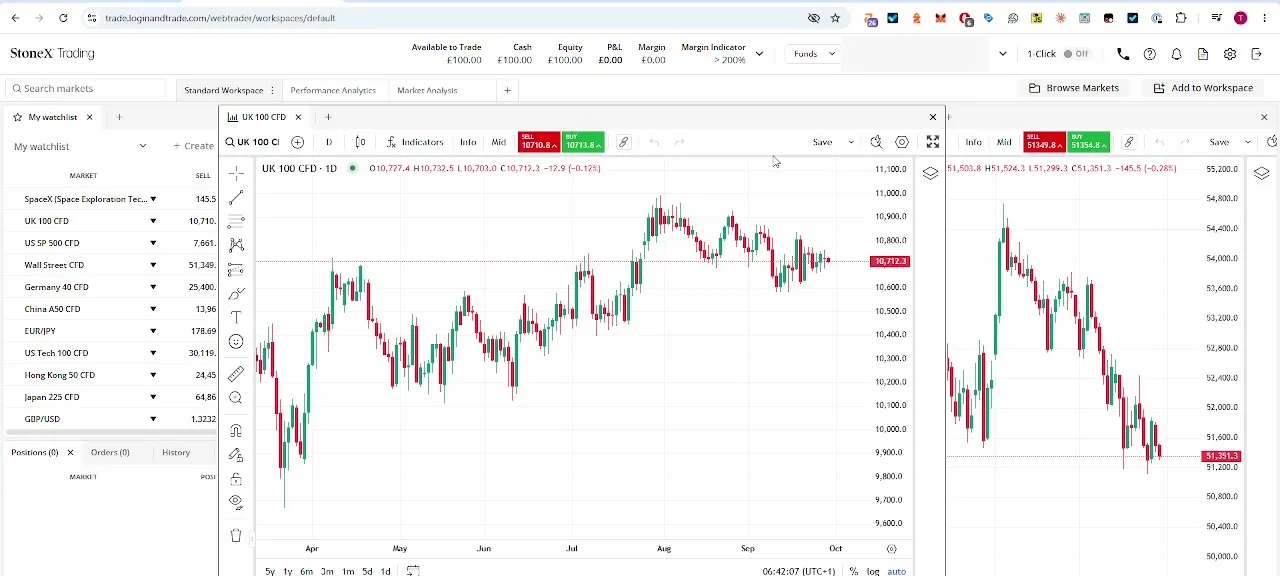The height and width of the screenshot is (576, 1280).
Task: Click in the Search markets field
Action: click(x=85, y=89)
